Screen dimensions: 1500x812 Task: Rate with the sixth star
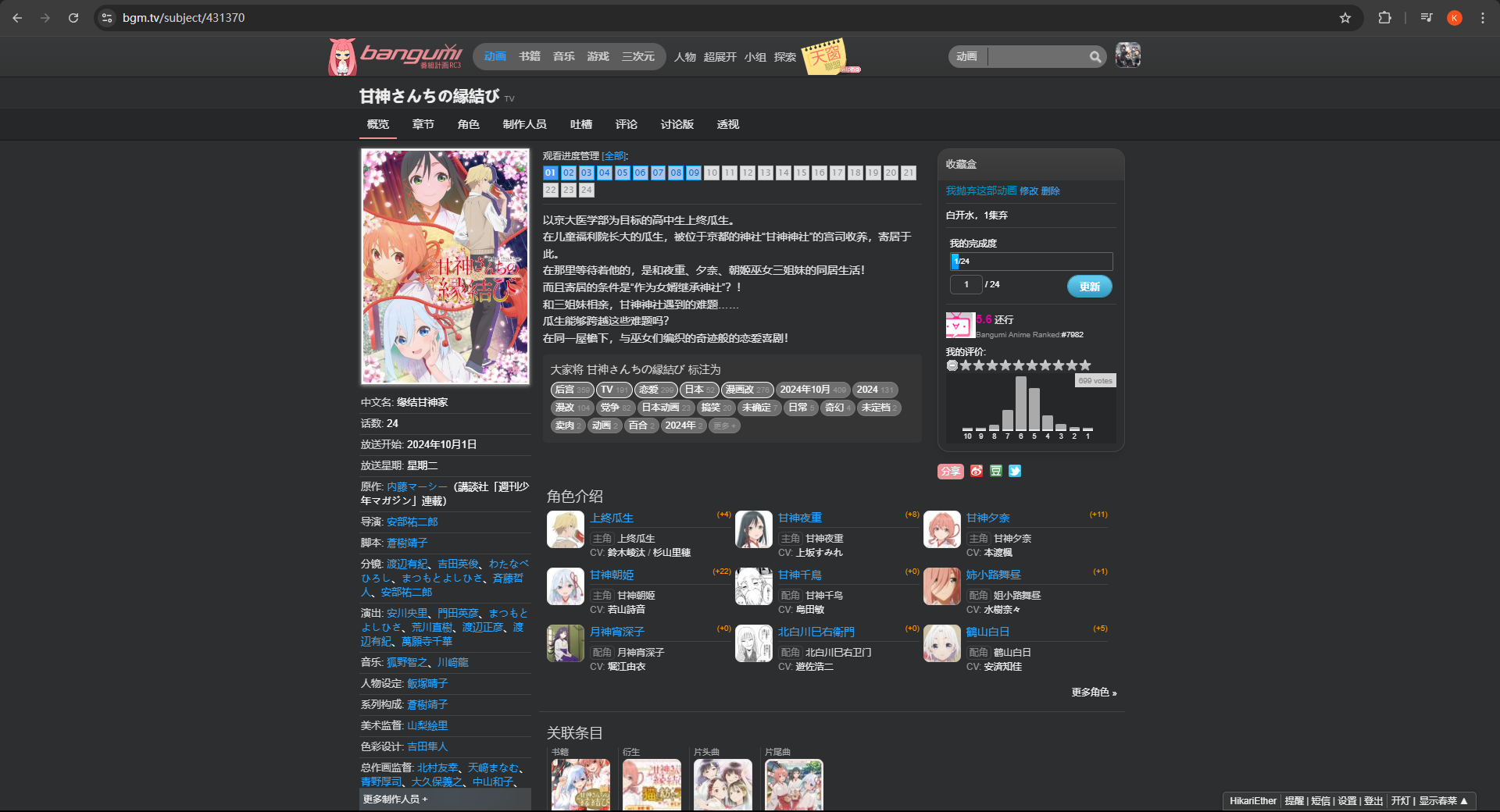click(1032, 365)
